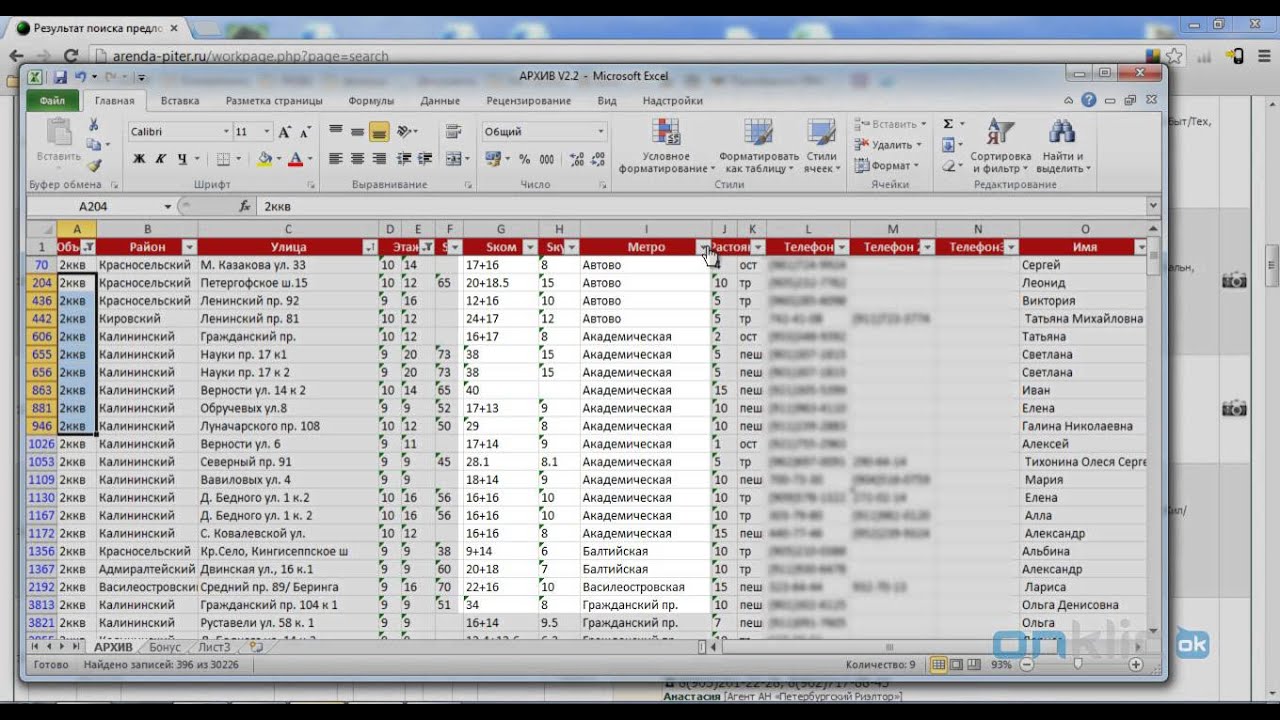The width and height of the screenshot is (1280, 720).
Task: Increase font size with the large A icon
Action: 285,132
